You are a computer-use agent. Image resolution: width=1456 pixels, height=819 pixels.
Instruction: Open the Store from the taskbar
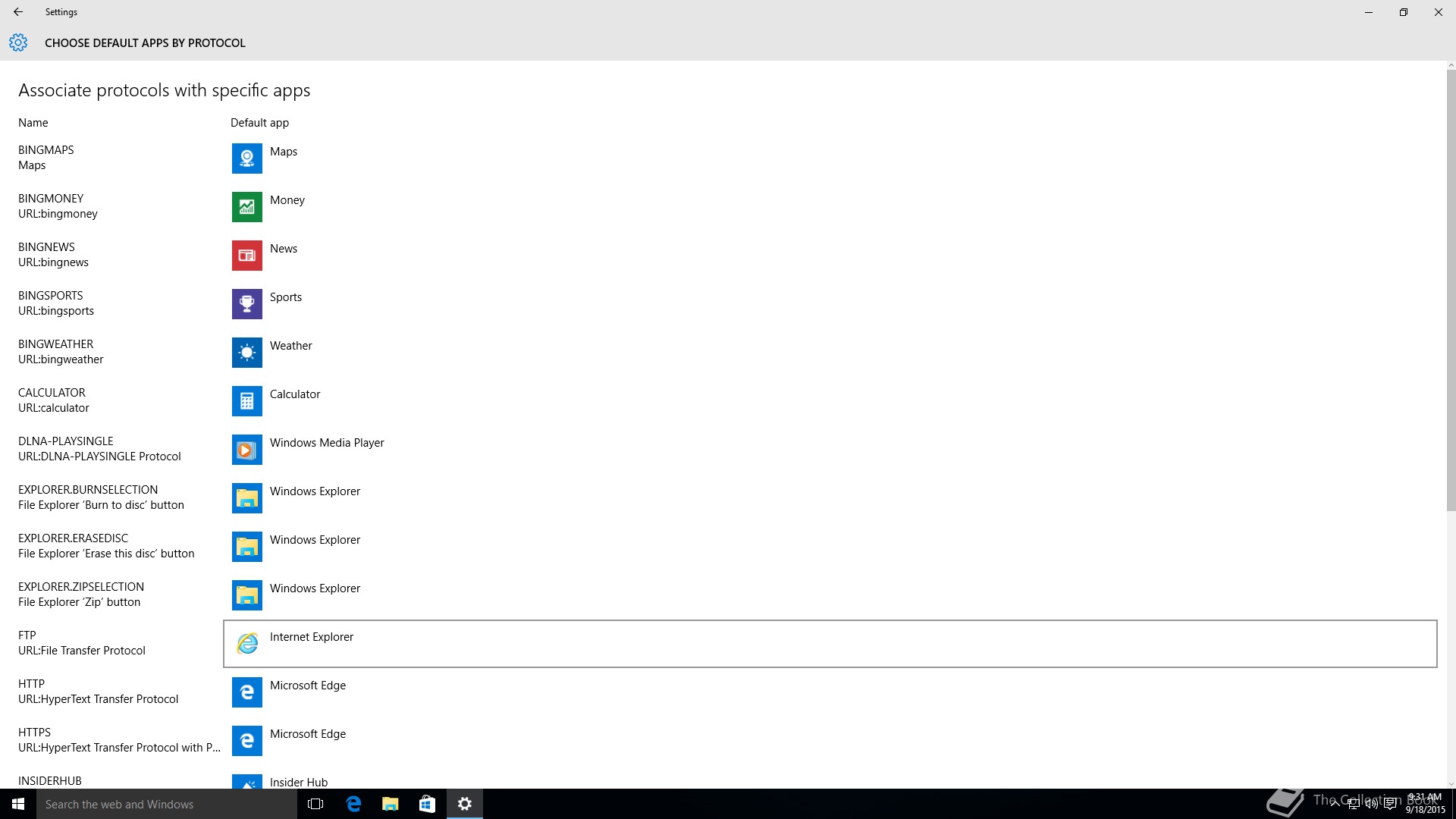[x=427, y=804]
